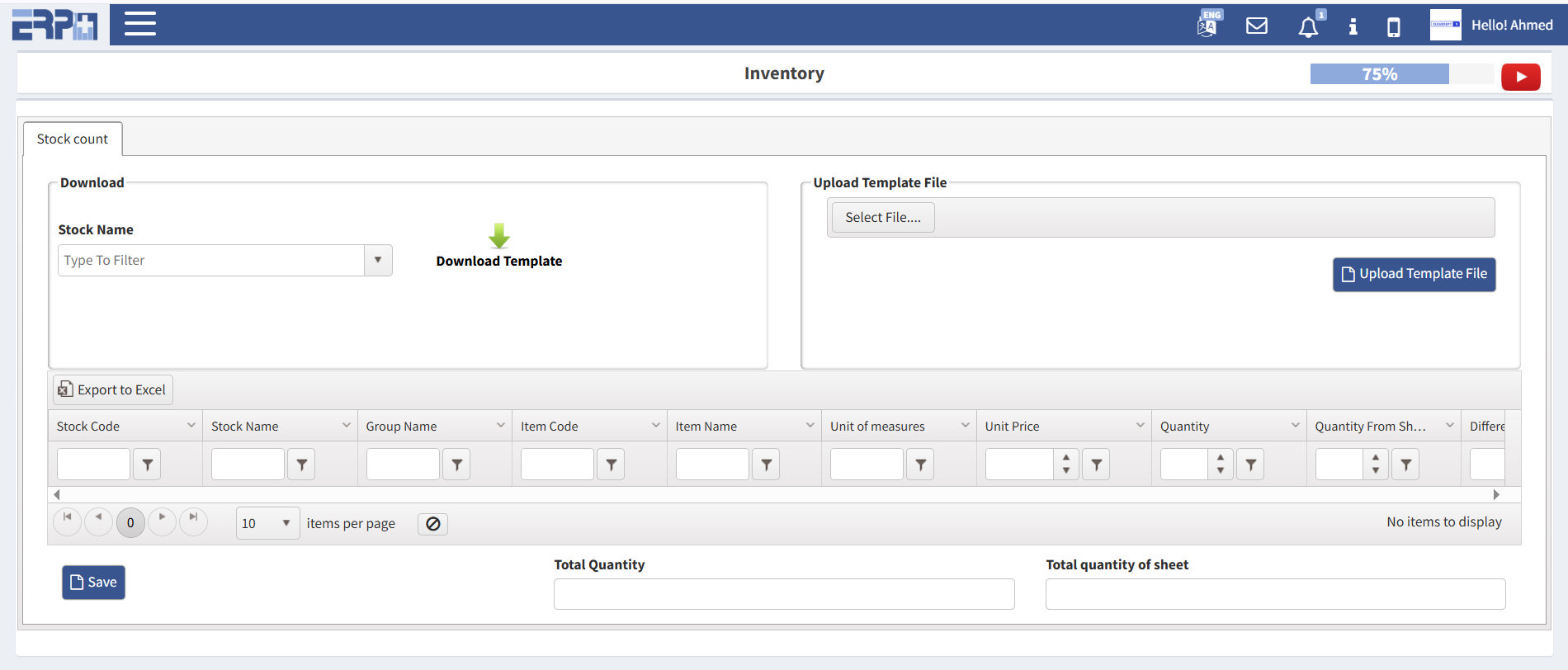Select the Stock count tab
Screen dimensions: 1568x670
tap(73, 139)
